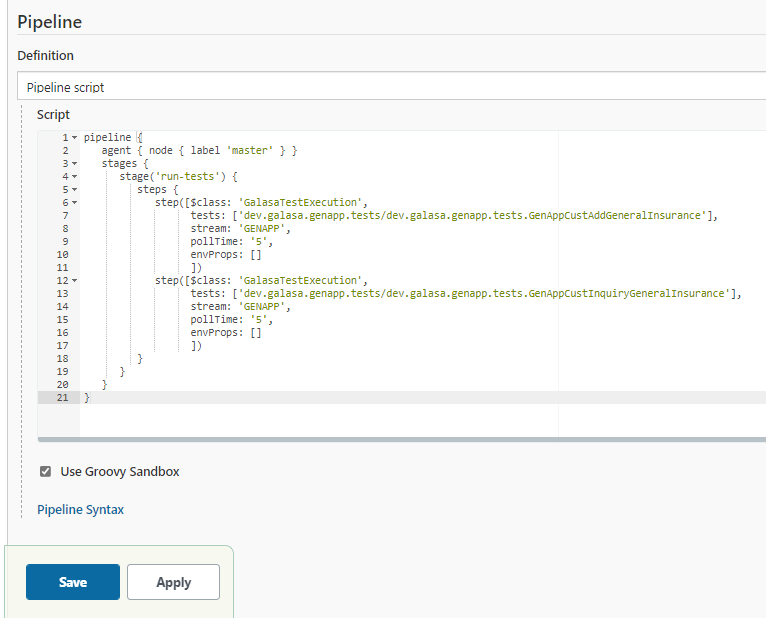
Task: Click 'GalasaTestExecution' on line 12
Action: tap(300, 280)
